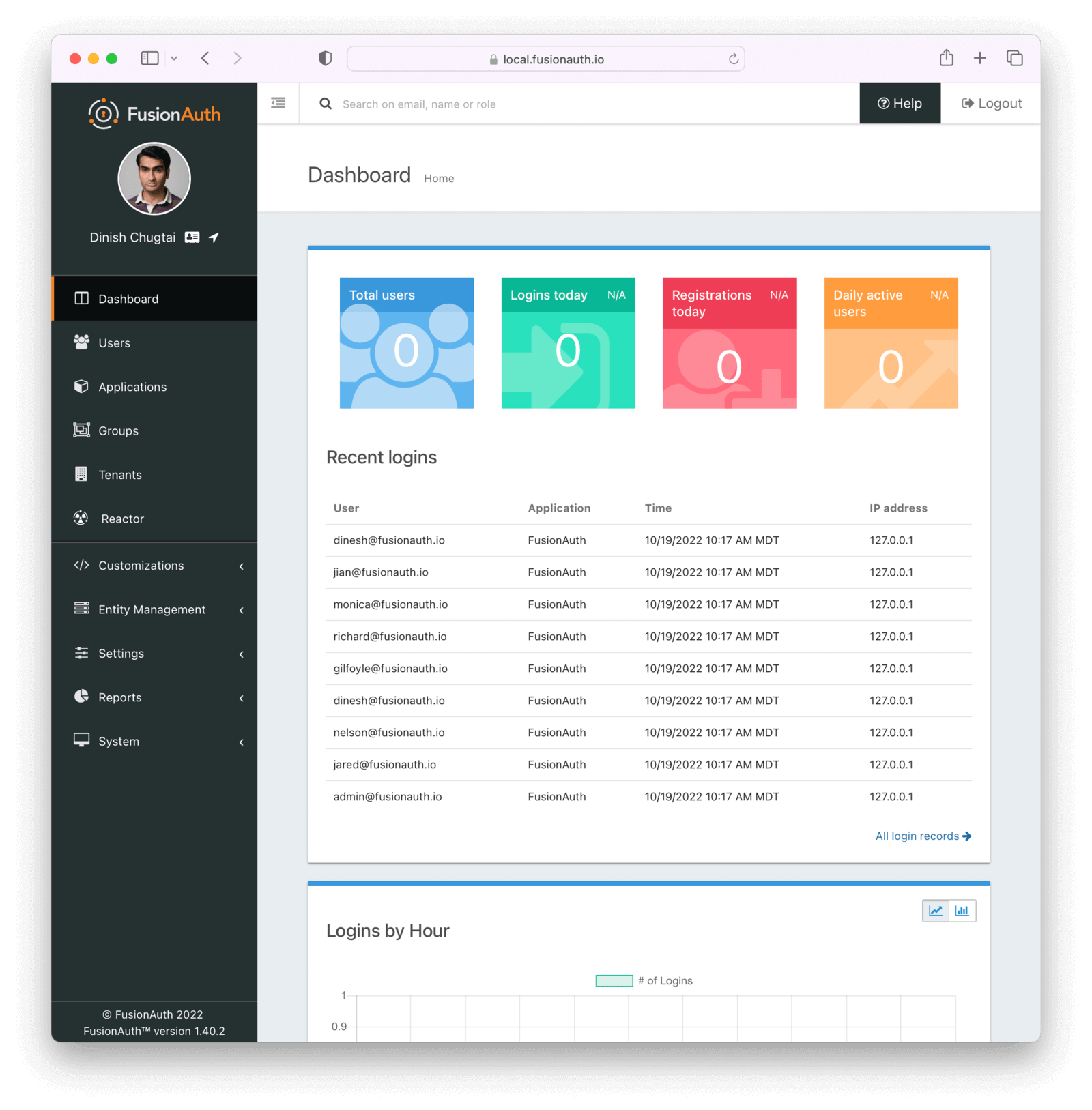Collapse the sidebar with hamburger icon
The width and height of the screenshot is (1092, 1110).
pyautogui.click(x=278, y=103)
